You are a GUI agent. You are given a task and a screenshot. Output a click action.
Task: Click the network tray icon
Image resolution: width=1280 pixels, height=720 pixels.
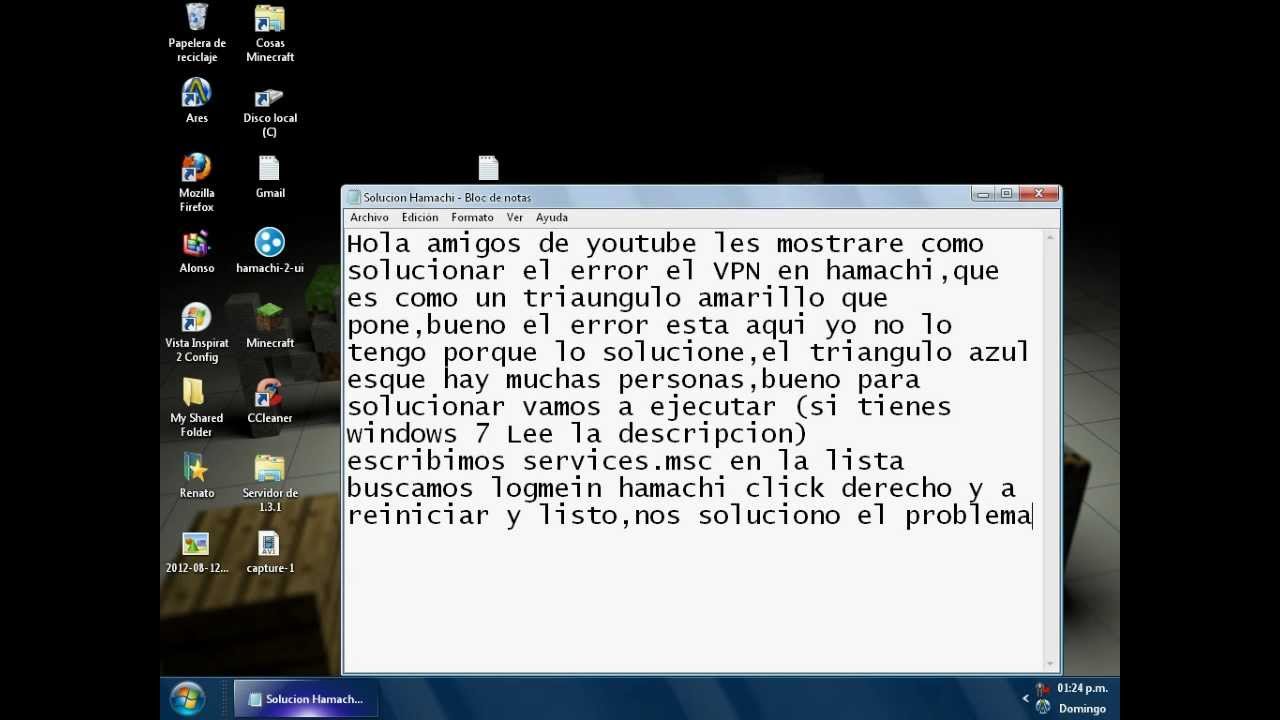pyautogui.click(x=1043, y=707)
